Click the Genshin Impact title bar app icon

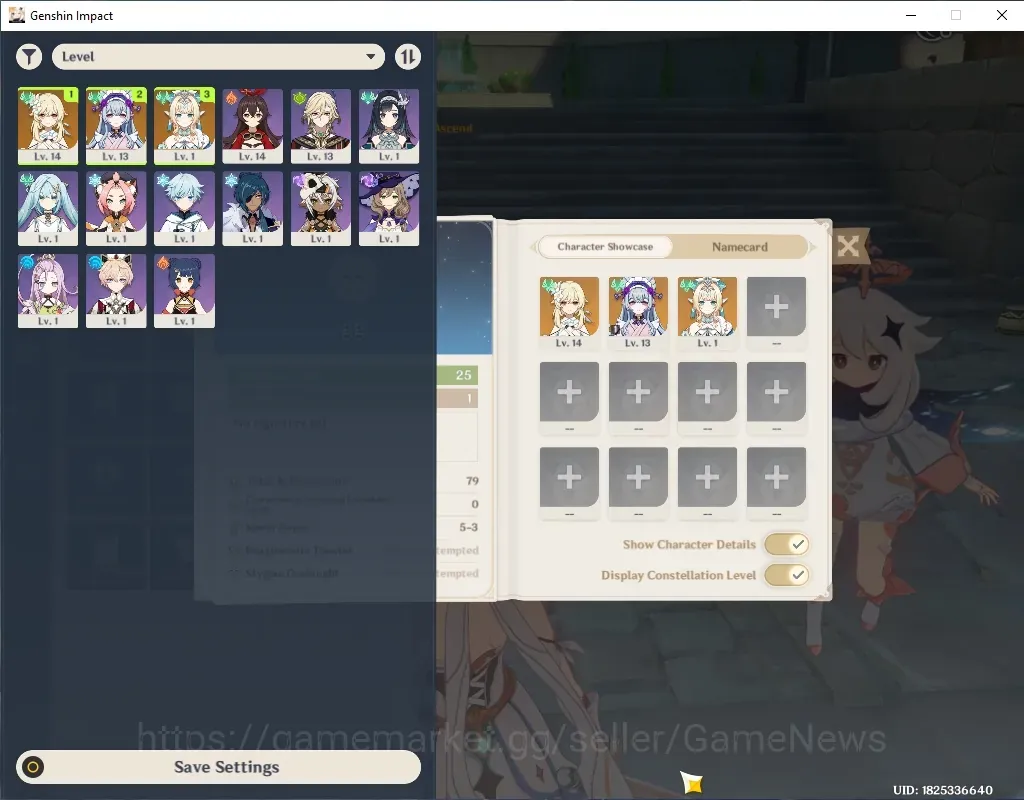tap(16, 15)
